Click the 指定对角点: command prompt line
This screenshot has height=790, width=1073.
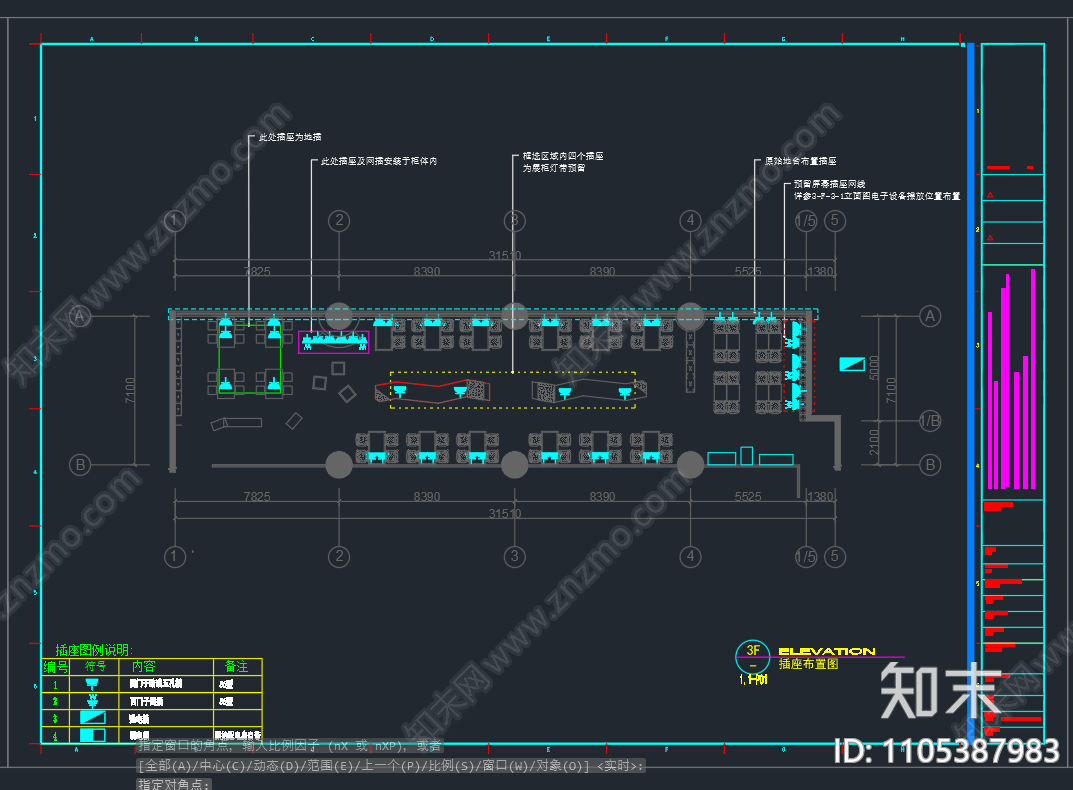pos(174,784)
